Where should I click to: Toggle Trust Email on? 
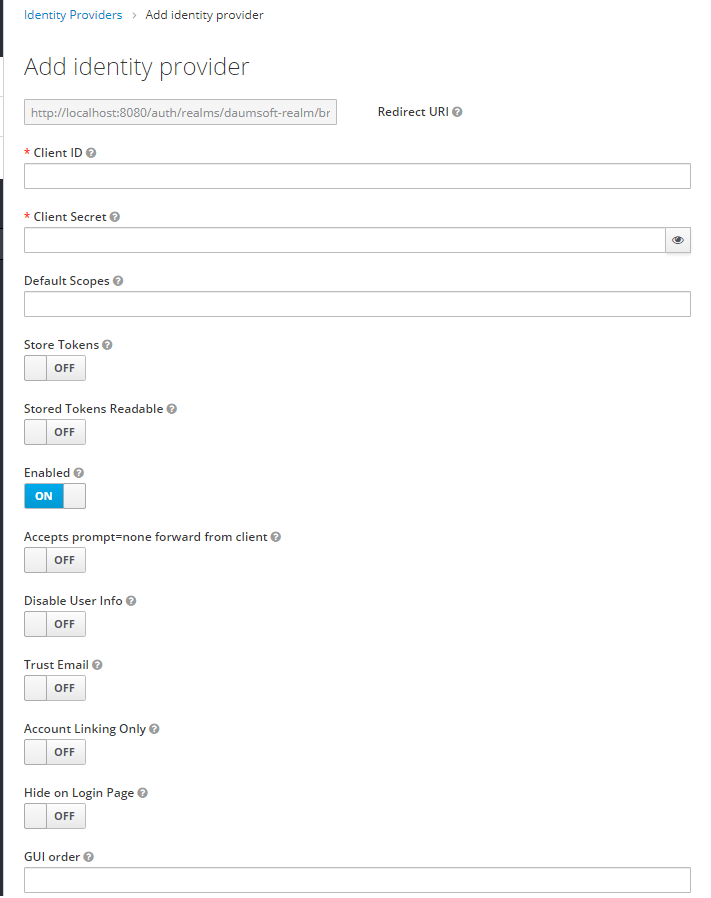pyautogui.click(x=54, y=688)
